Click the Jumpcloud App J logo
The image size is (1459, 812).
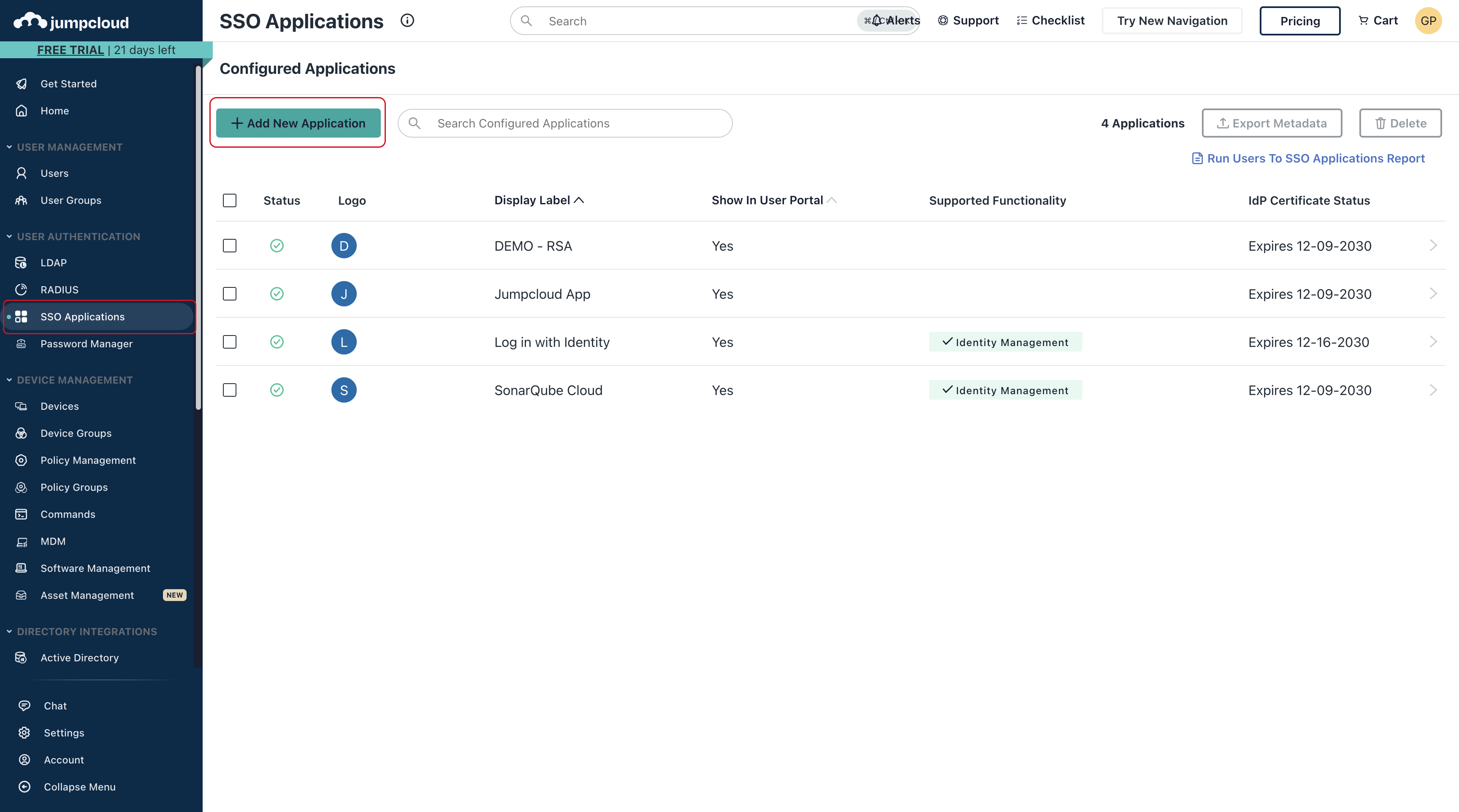(344, 294)
